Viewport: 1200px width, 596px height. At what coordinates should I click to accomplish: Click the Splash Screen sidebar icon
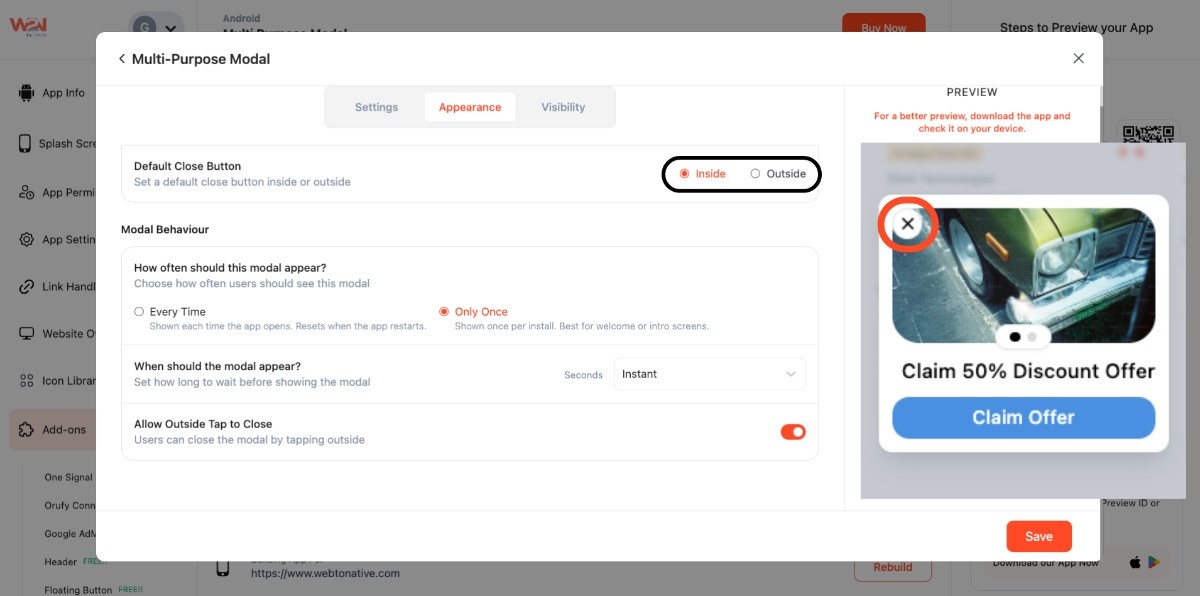click(x=25, y=143)
